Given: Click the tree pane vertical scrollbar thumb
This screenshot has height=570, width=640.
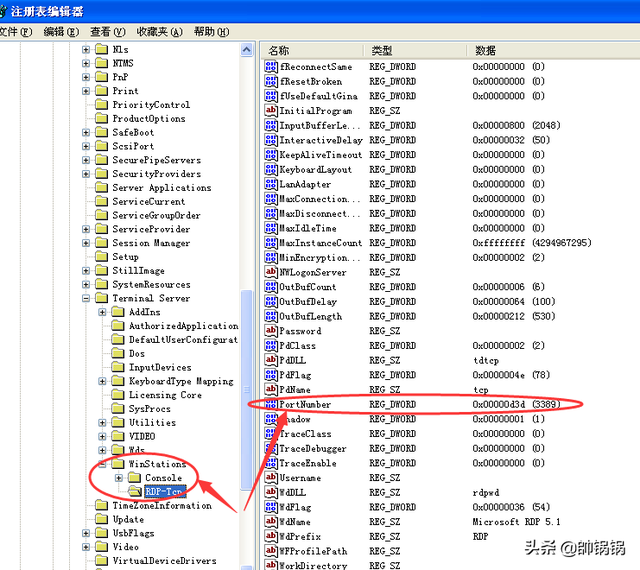Looking at the screenshot, I should (247, 390).
